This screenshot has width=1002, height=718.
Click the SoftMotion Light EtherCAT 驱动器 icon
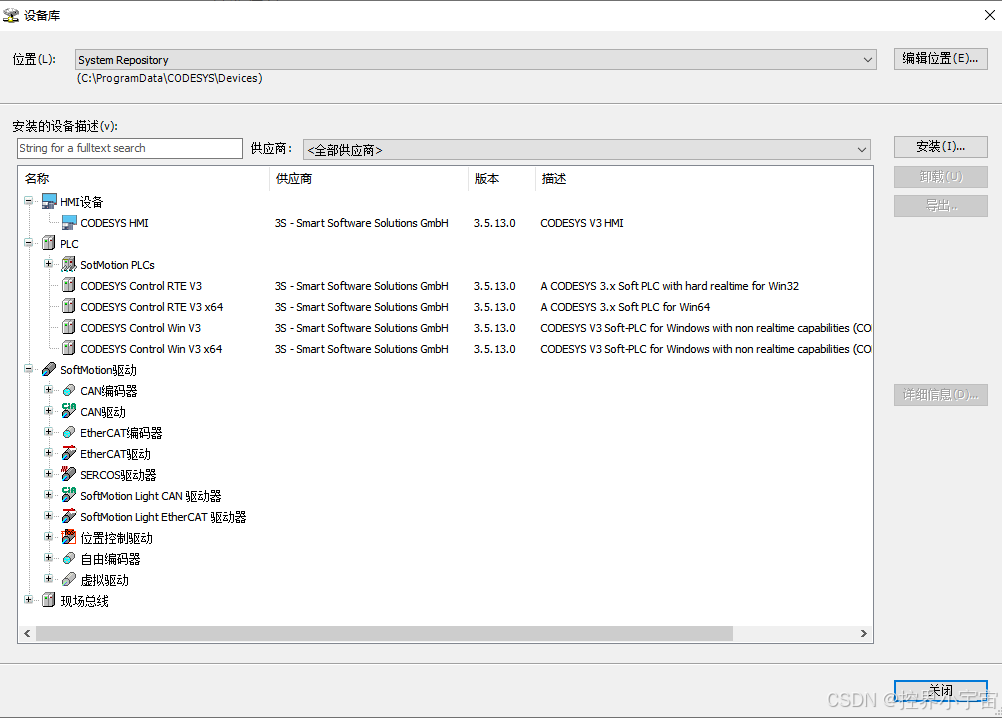click(69, 517)
